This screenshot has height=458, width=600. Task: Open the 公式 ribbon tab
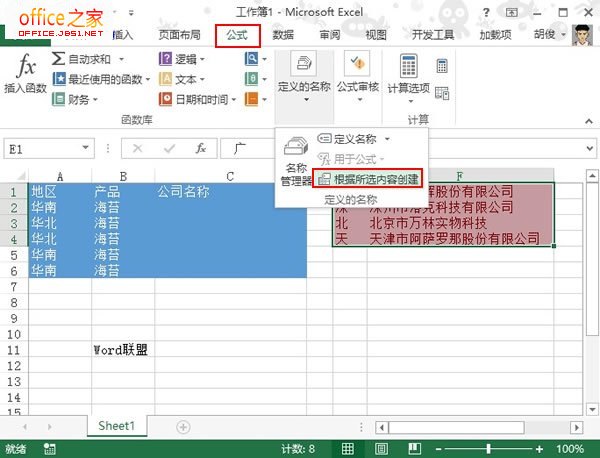237,35
